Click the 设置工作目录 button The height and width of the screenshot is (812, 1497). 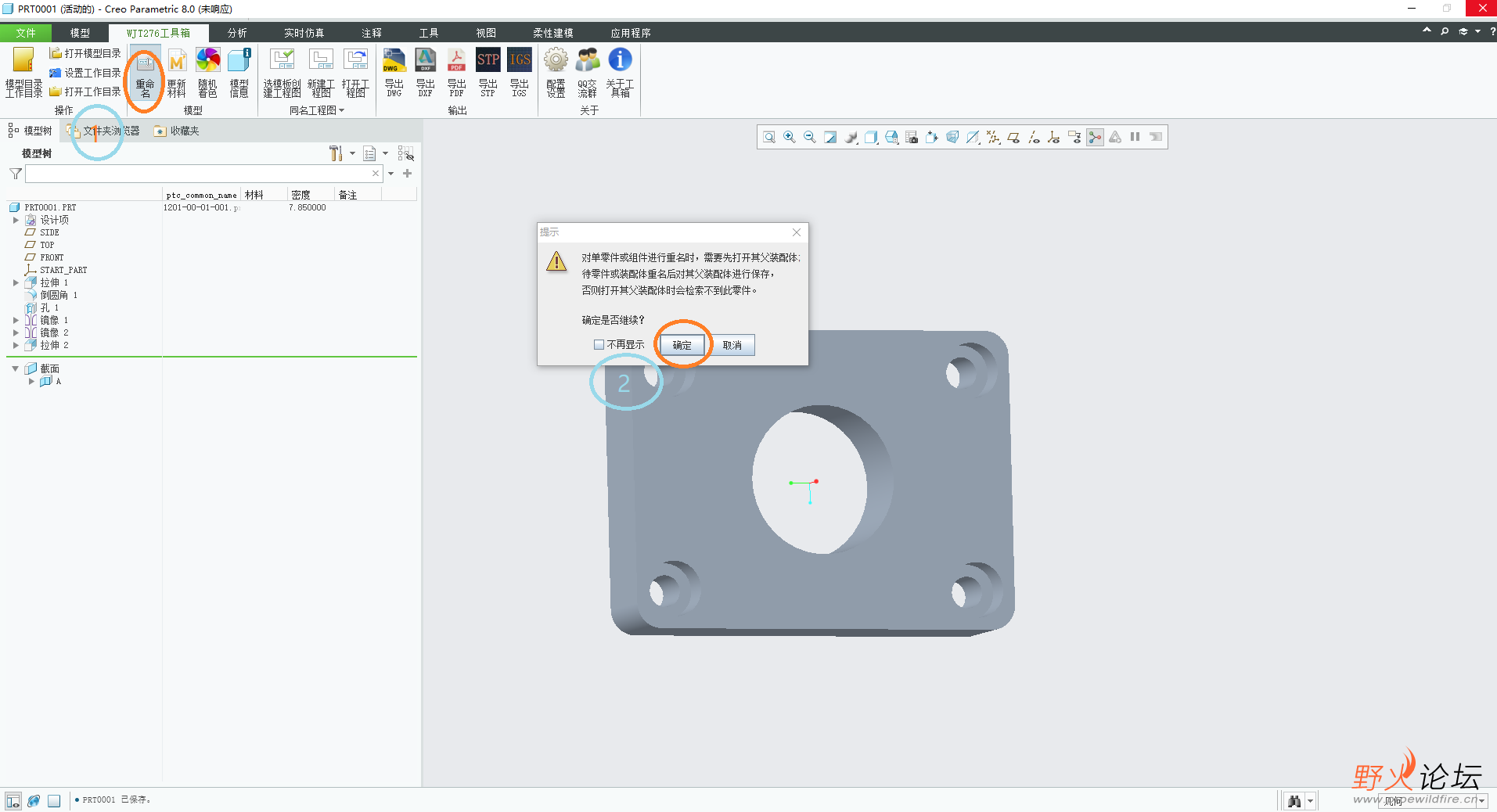point(85,73)
